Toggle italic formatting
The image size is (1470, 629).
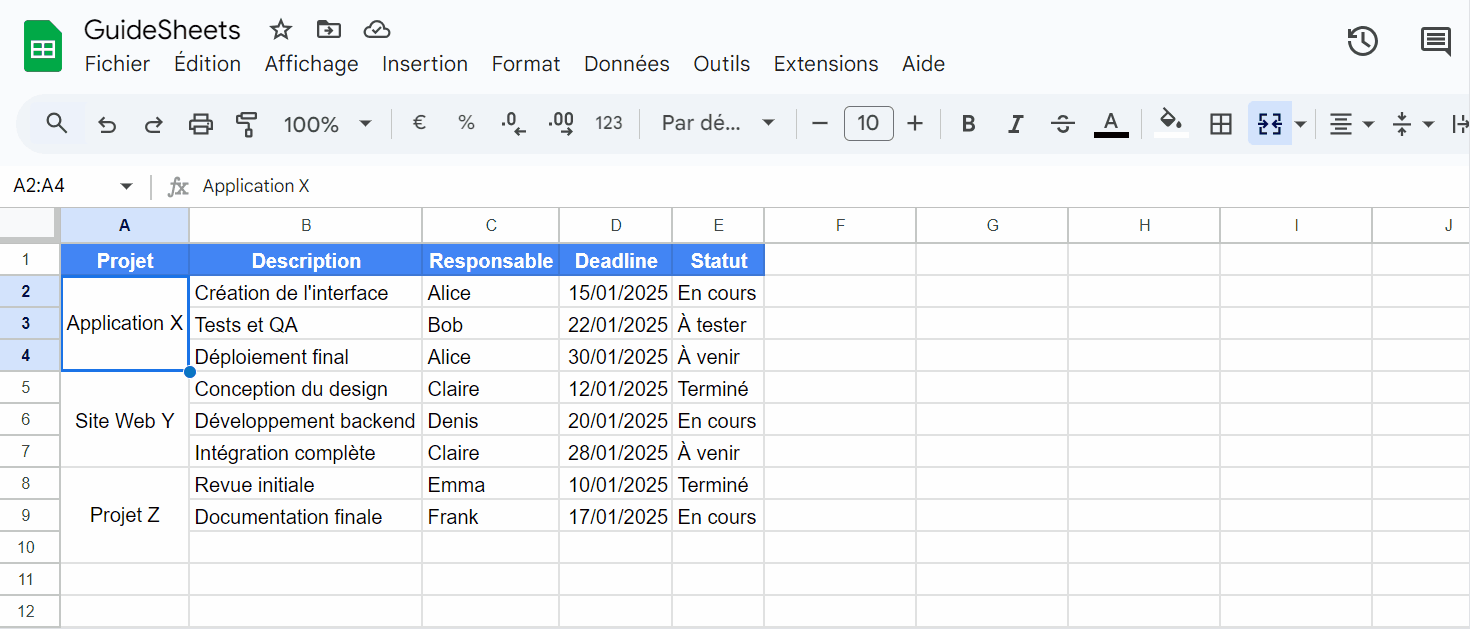[1015, 124]
